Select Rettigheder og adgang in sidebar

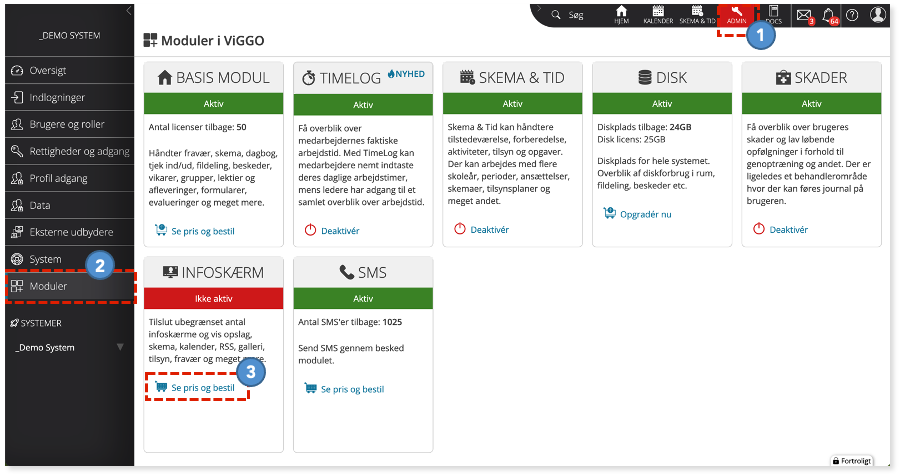coord(69,151)
